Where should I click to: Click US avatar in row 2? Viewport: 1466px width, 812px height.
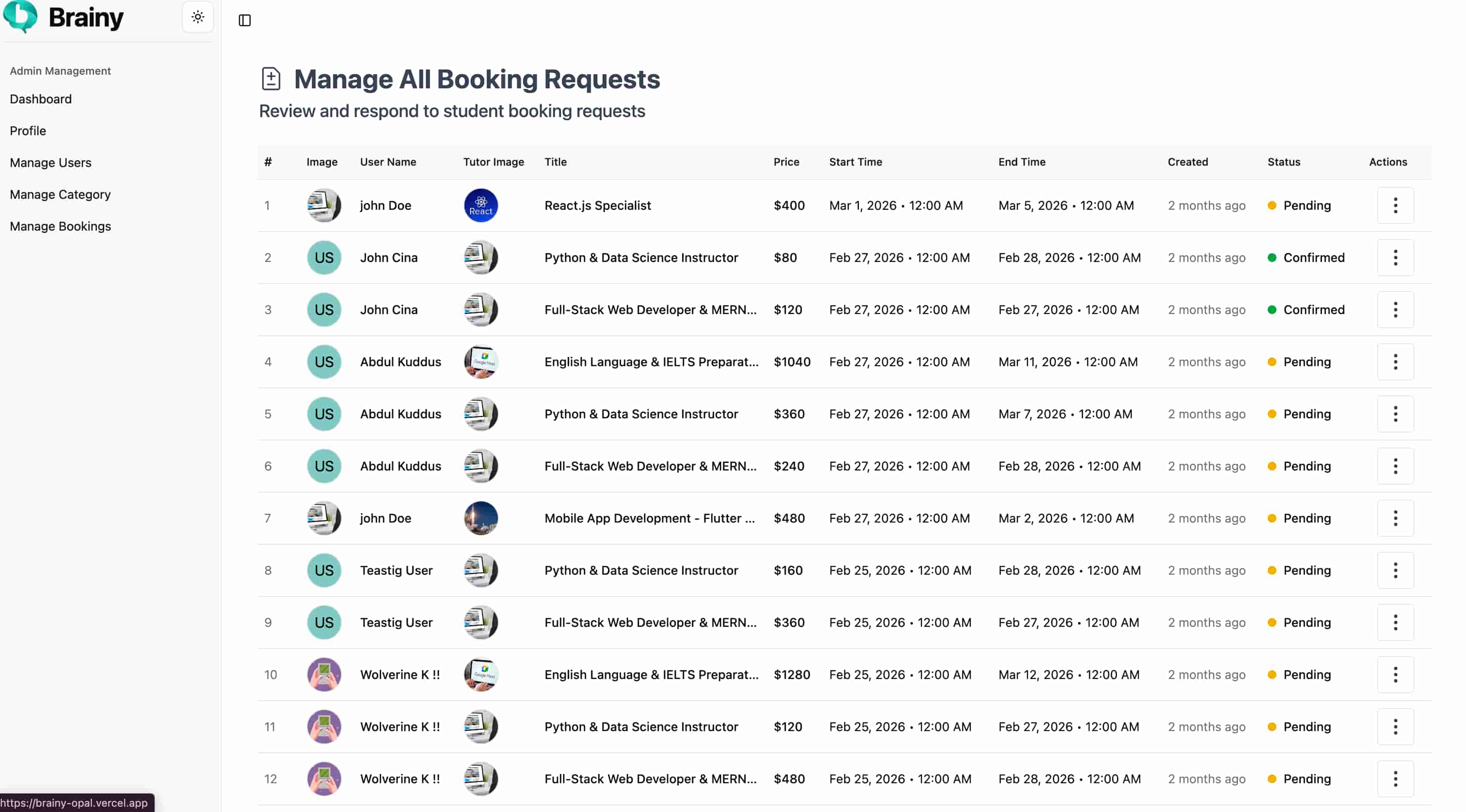pos(324,258)
